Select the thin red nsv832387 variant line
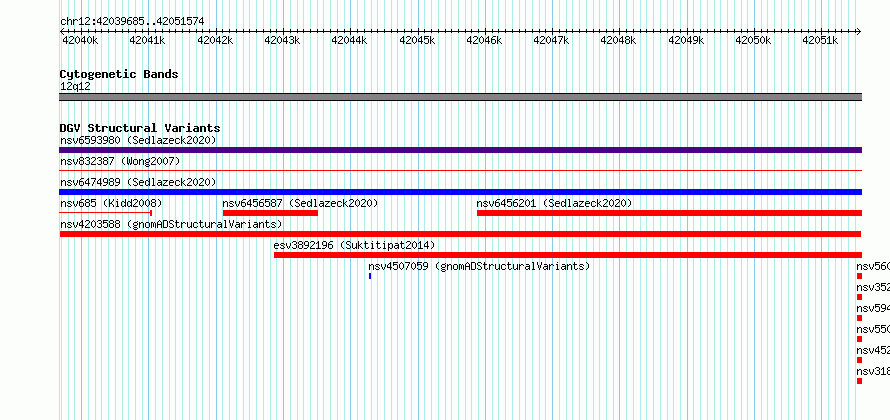The image size is (890, 420). coord(460,170)
